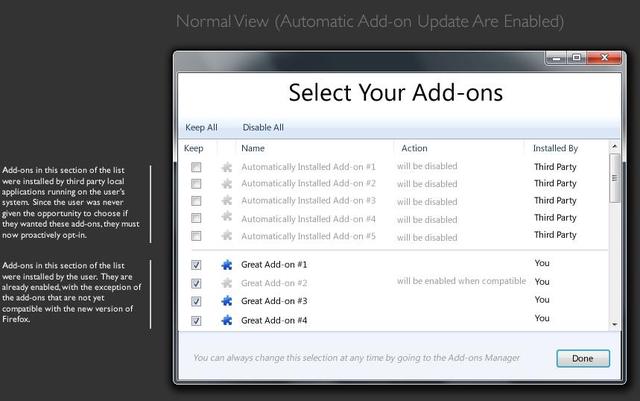Click the Action column header
Viewport: 640px width, 401px height.
pos(414,148)
